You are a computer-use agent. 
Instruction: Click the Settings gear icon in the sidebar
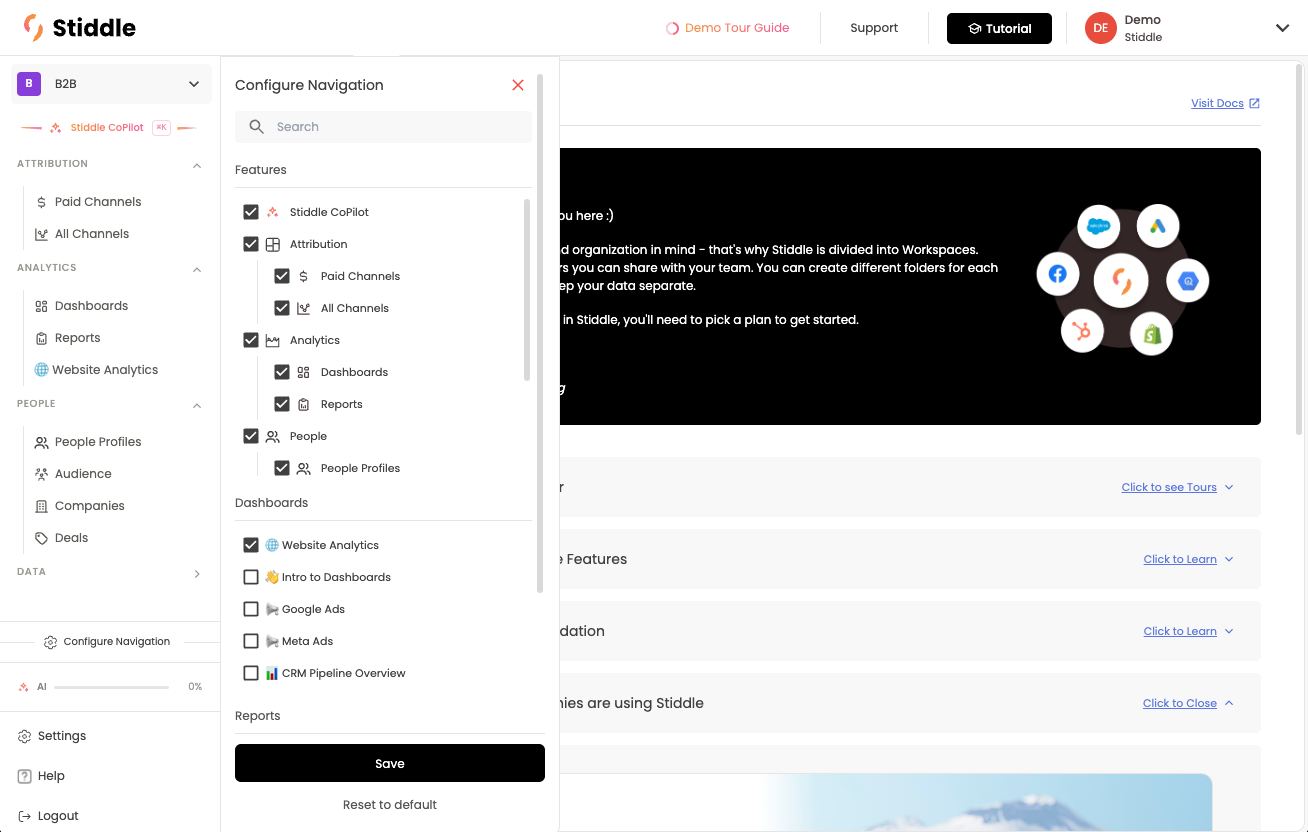[25, 736]
